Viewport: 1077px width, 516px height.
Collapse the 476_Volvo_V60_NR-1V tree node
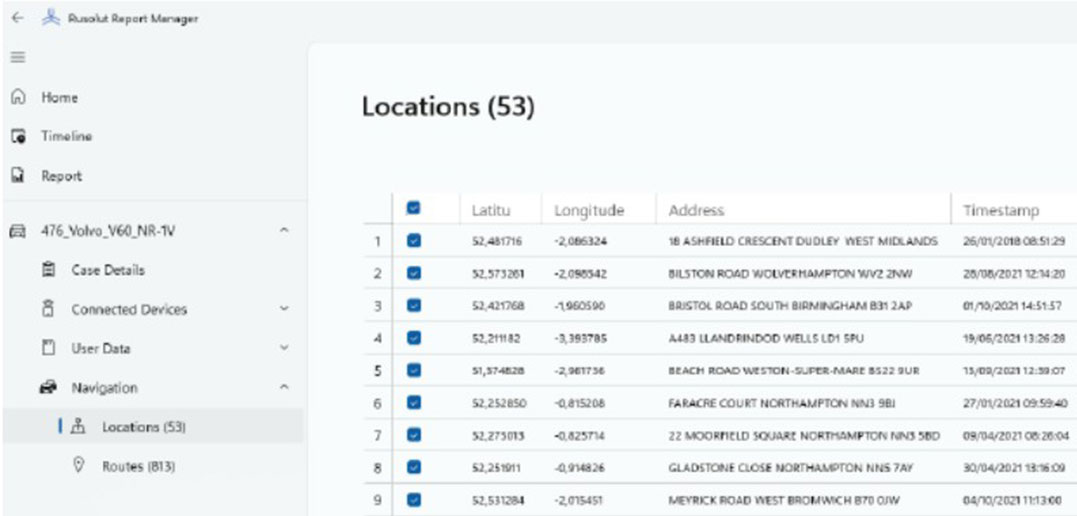285,231
